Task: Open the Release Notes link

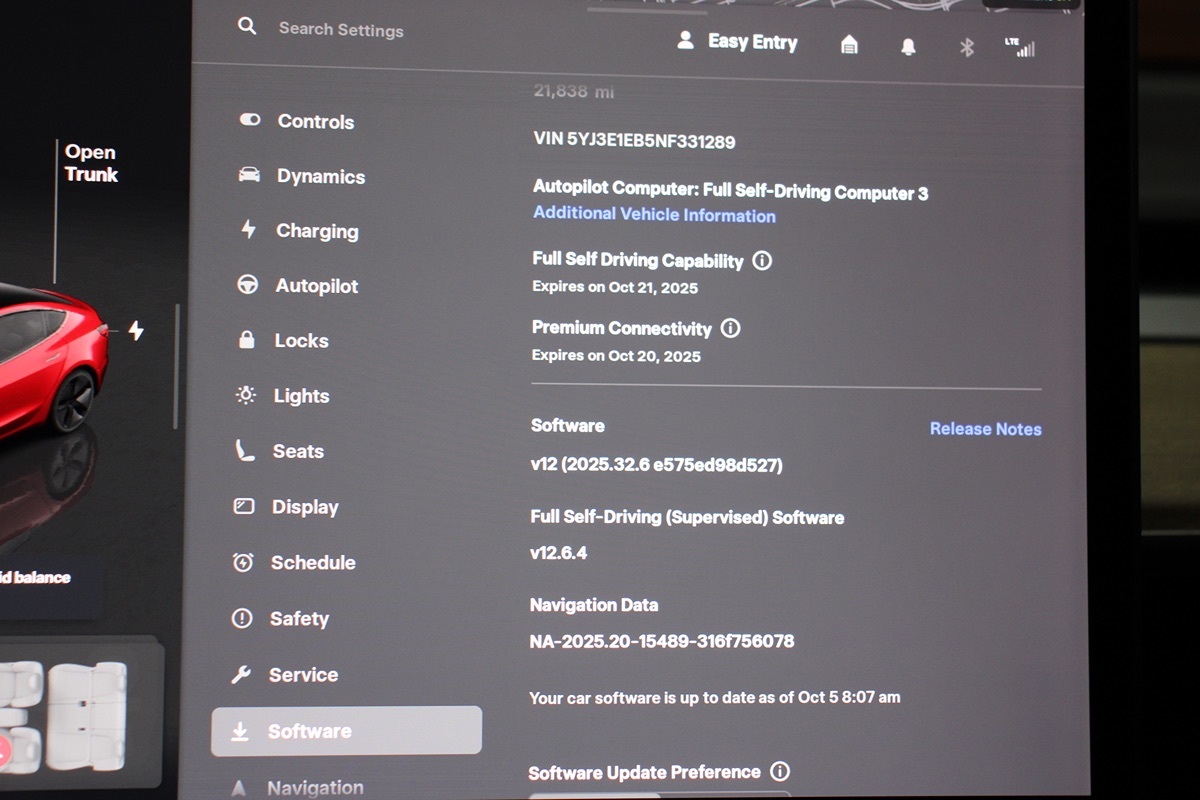Action: 985,429
